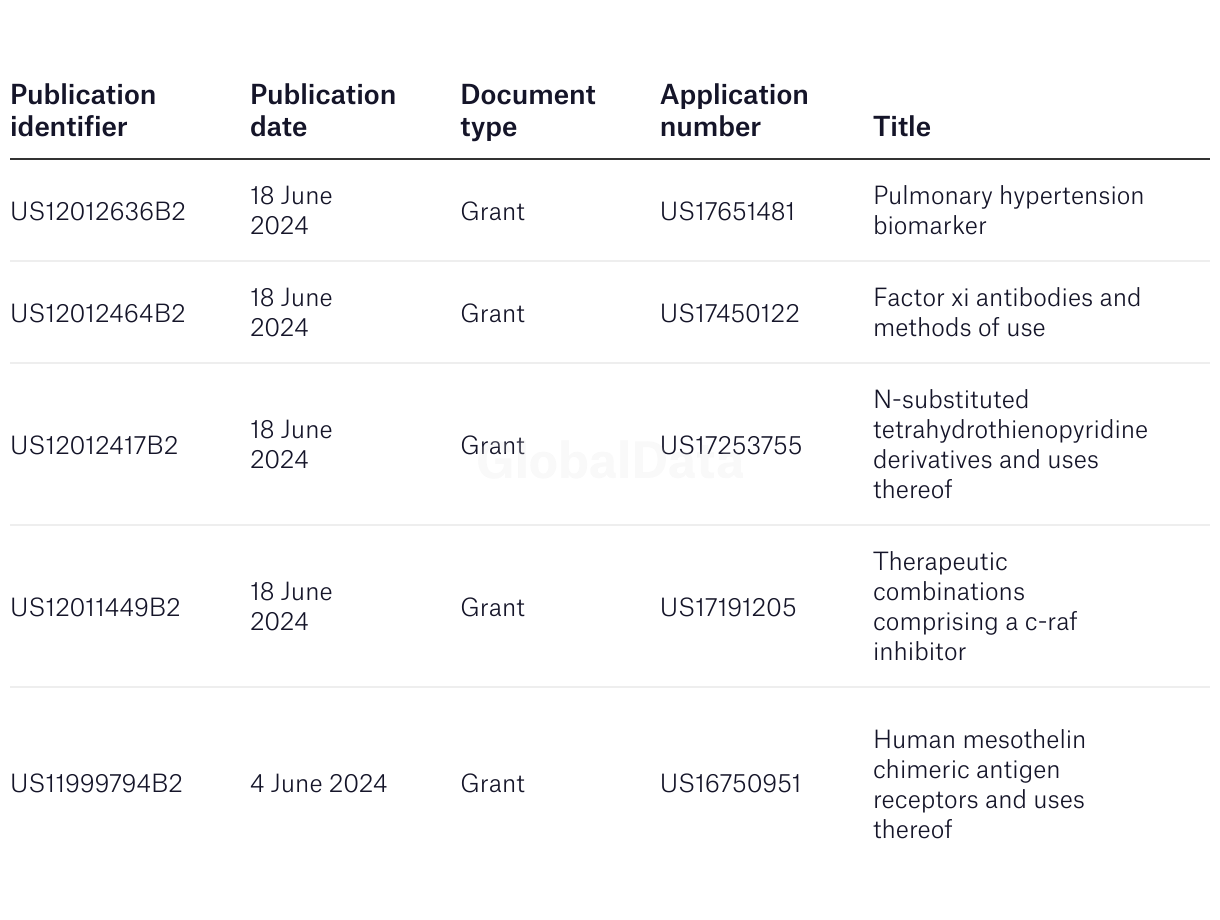Select application number US16750951
This screenshot has height=920, width=1220.
730,783
